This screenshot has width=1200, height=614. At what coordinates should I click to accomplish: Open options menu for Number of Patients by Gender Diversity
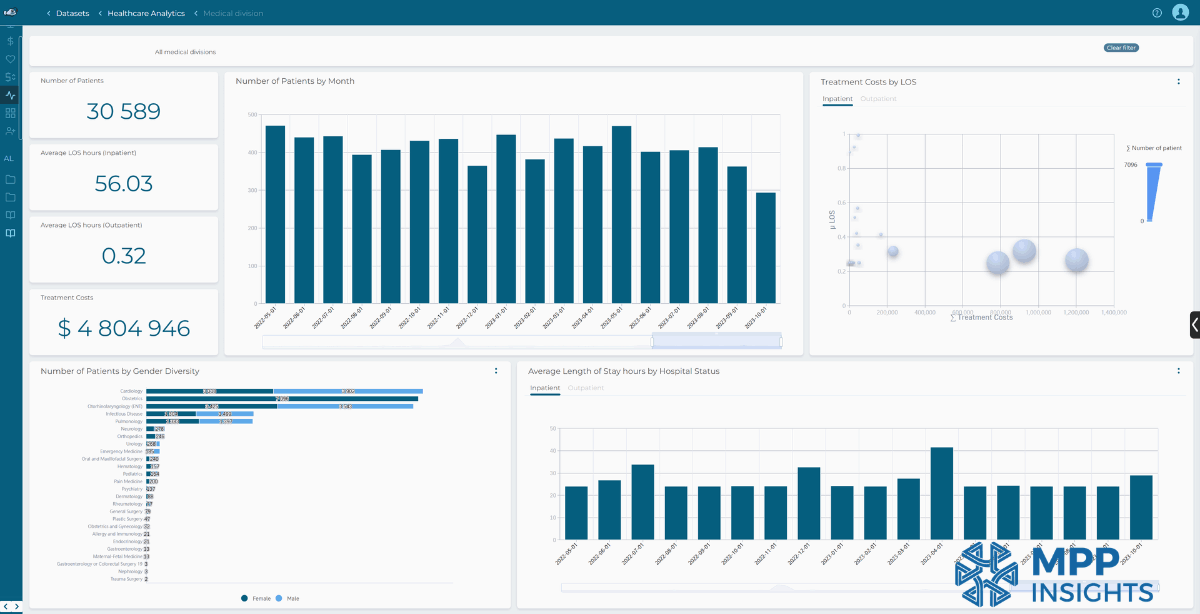point(496,370)
